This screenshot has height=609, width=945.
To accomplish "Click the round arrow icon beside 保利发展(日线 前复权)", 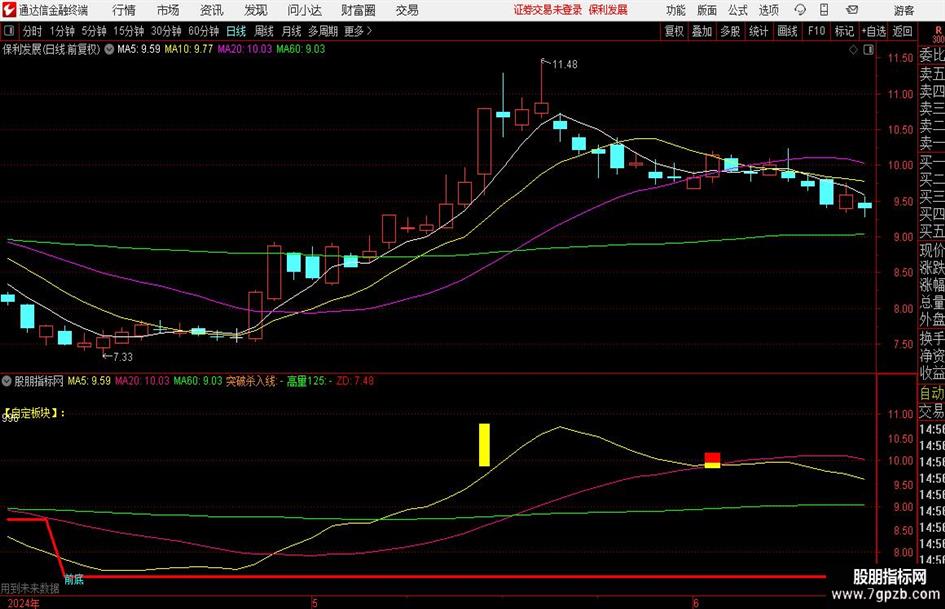I will coord(109,49).
